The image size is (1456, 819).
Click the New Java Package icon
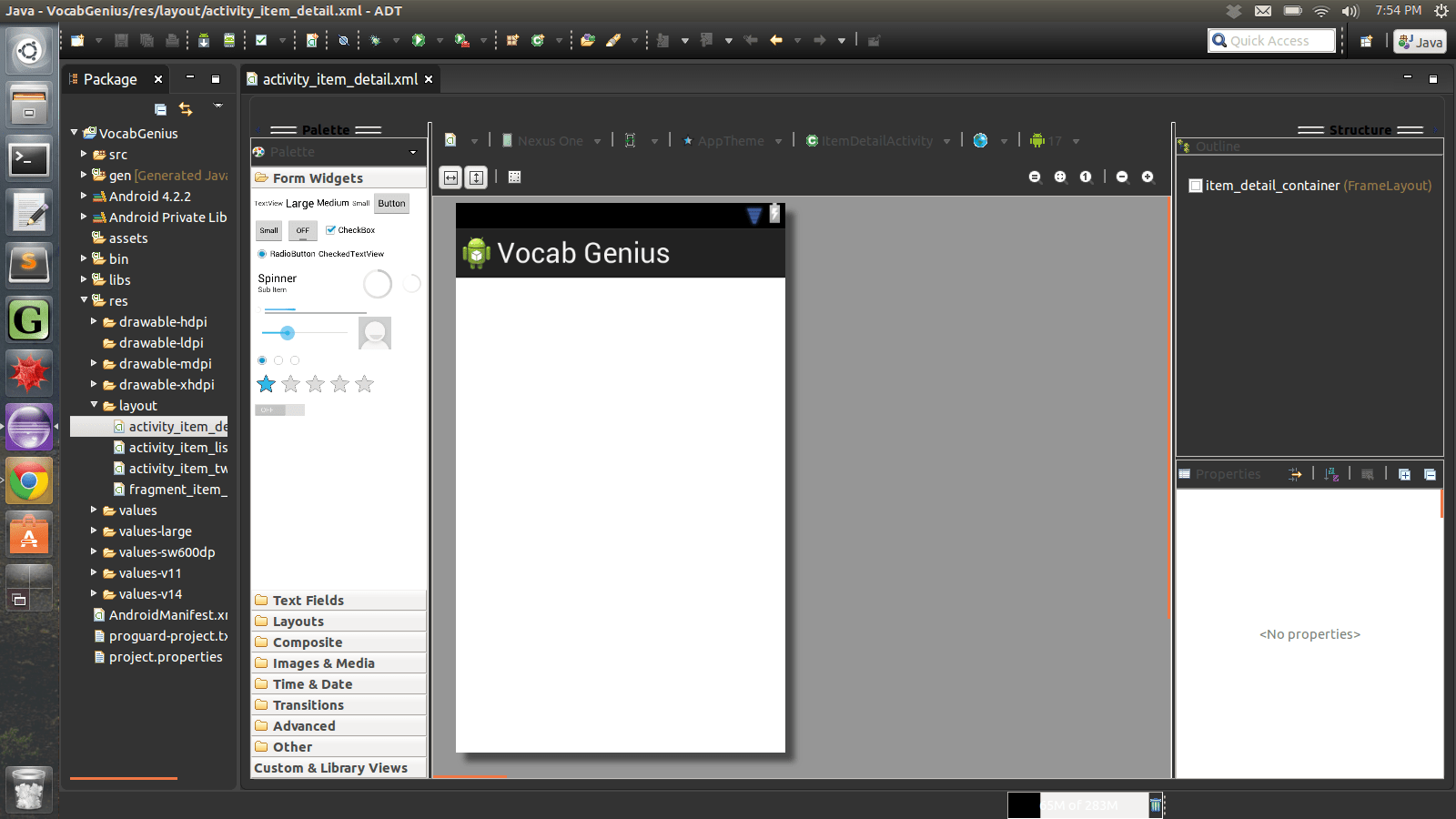pos(512,40)
